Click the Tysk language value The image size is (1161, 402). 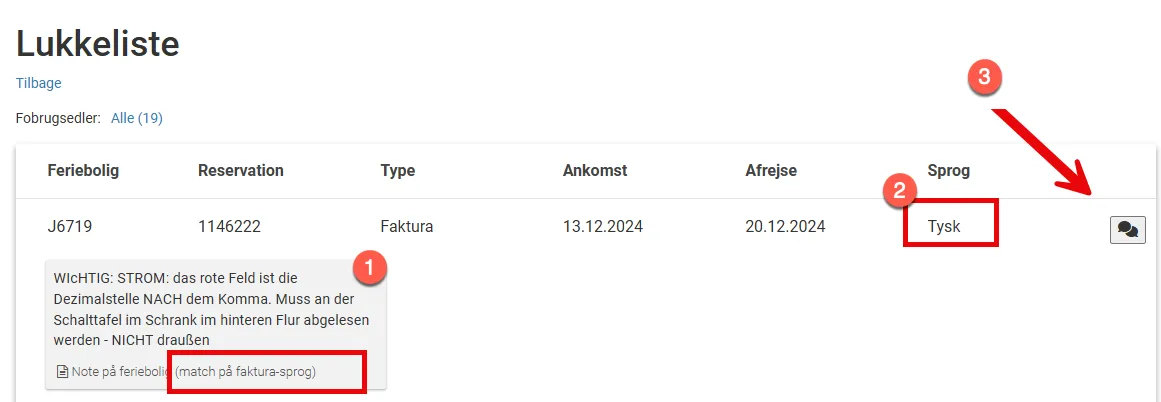[944, 227]
